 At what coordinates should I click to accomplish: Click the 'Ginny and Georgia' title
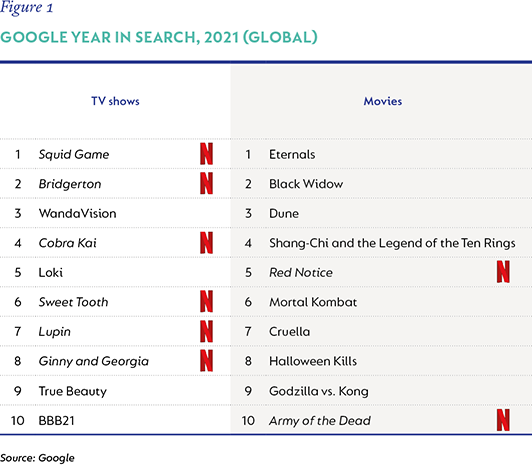[x=94, y=361]
